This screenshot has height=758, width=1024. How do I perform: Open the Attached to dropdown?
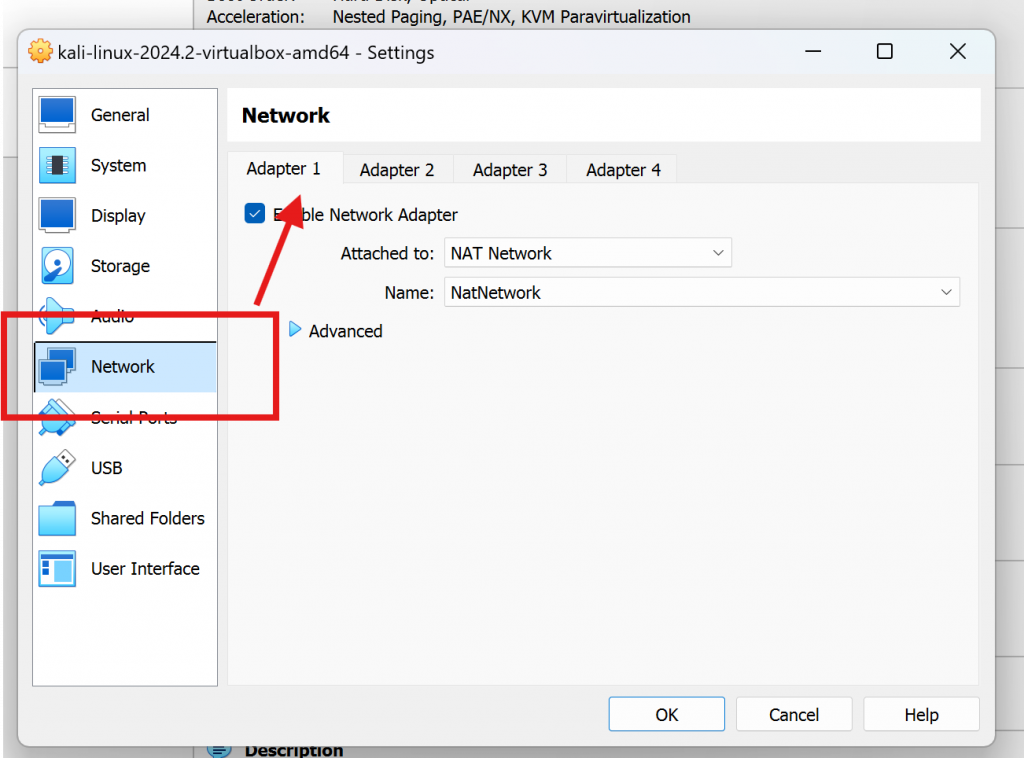tap(587, 252)
